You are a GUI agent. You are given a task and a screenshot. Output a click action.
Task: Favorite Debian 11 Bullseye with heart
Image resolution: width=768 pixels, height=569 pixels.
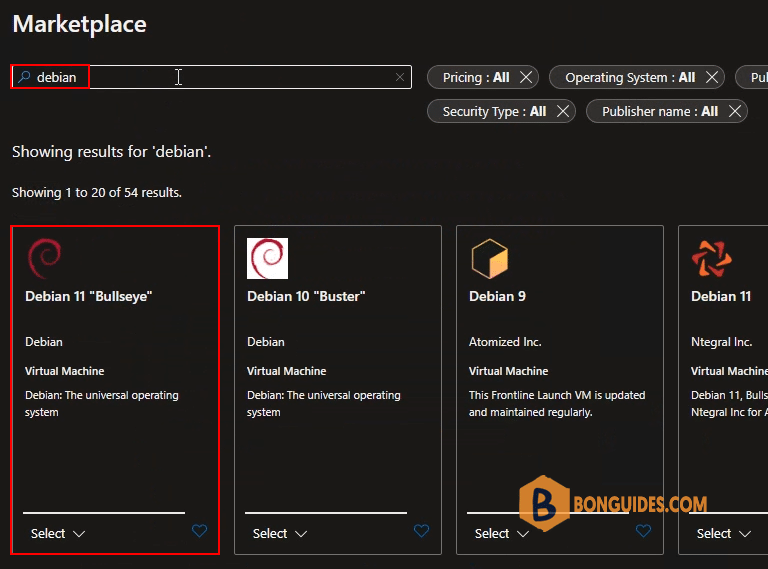[199, 531]
